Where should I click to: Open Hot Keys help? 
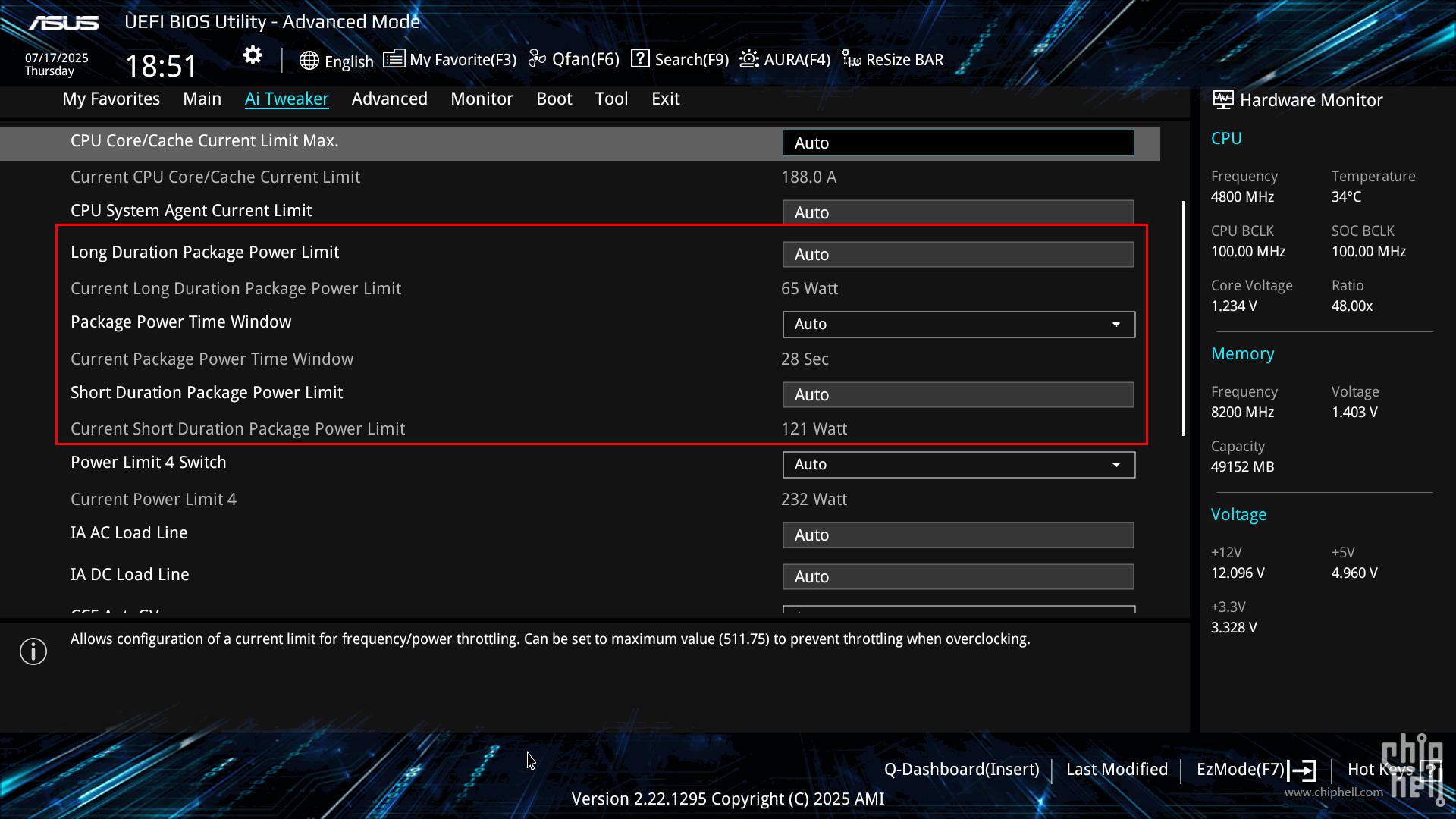click(1380, 770)
